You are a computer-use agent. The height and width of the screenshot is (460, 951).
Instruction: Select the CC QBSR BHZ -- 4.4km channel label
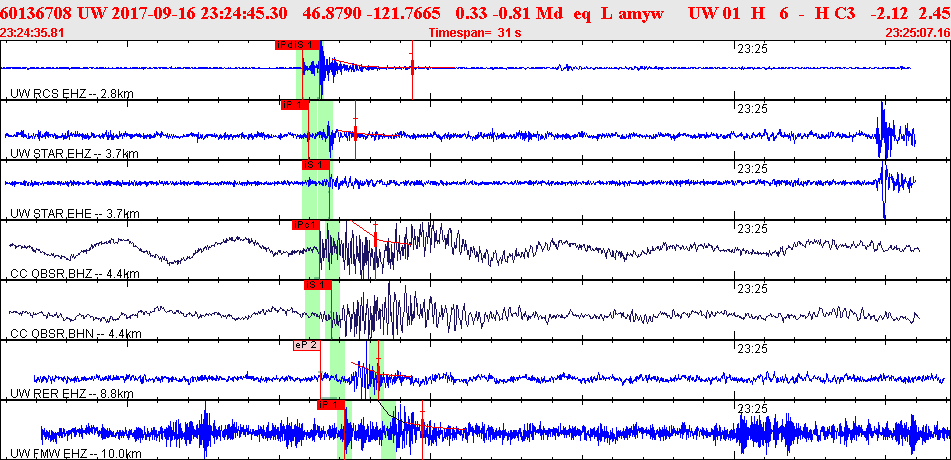(75, 274)
